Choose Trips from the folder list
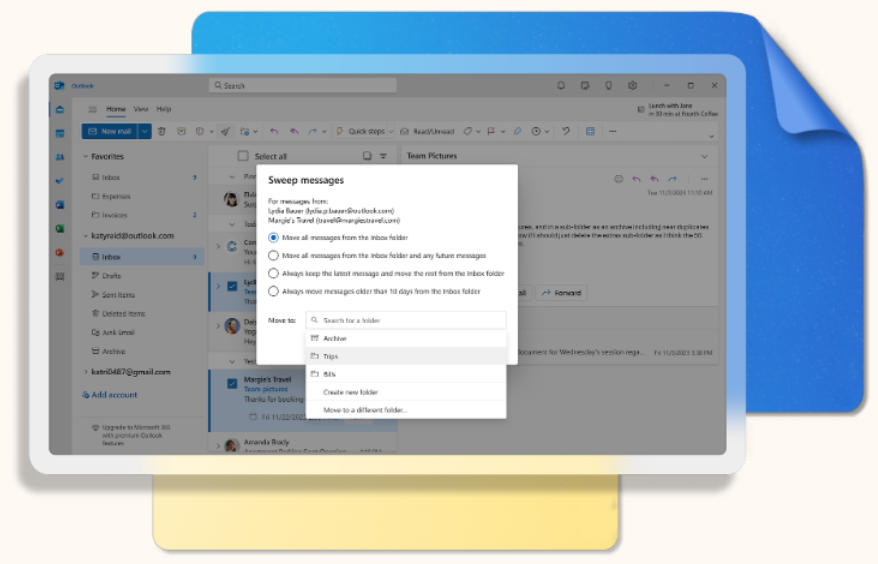This screenshot has width=878, height=564. (330, 356)
